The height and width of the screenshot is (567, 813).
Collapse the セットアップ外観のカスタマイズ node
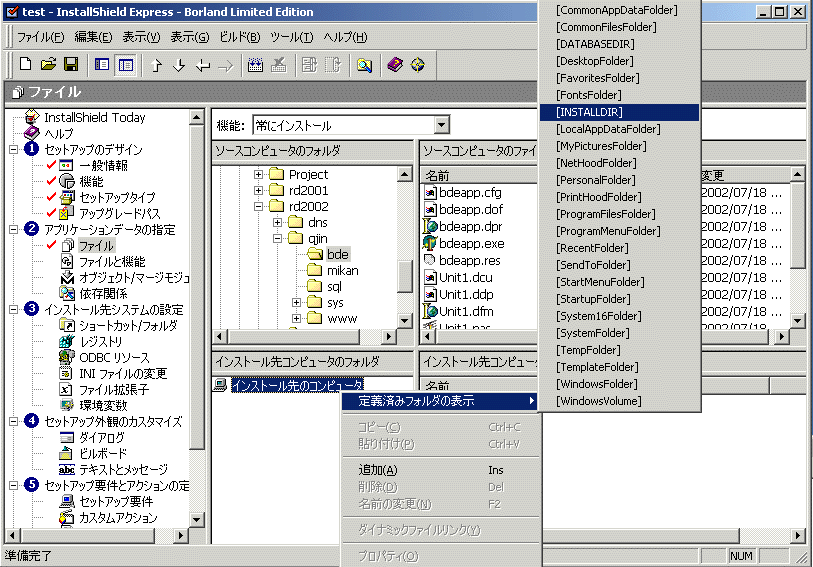click(x=13, y=421)
